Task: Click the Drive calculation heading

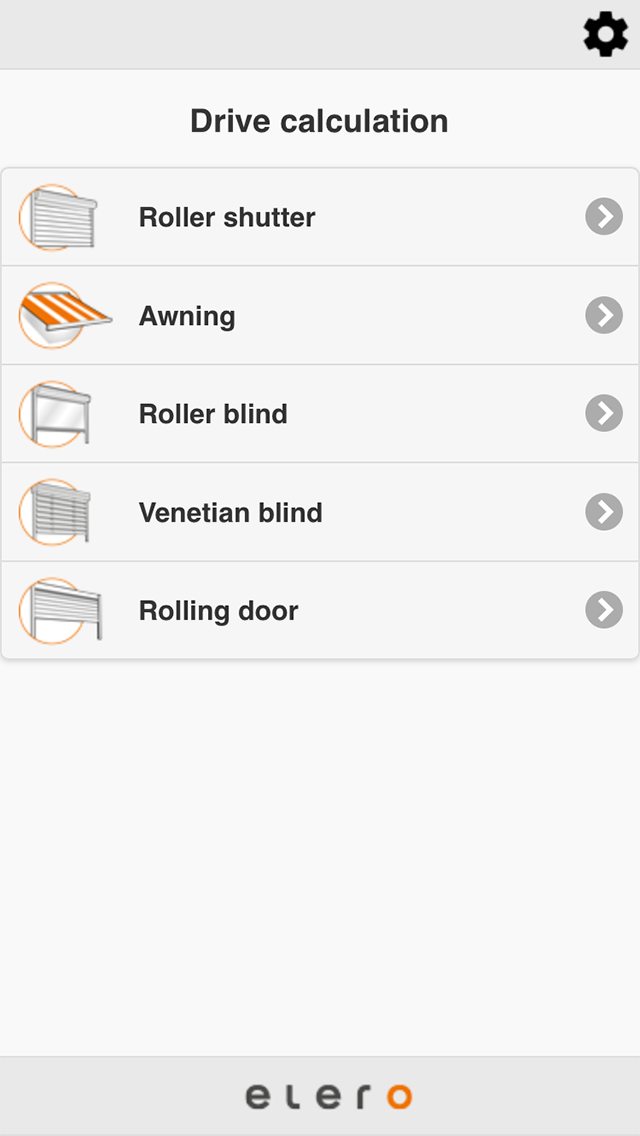Action: [x=320, y=121]
